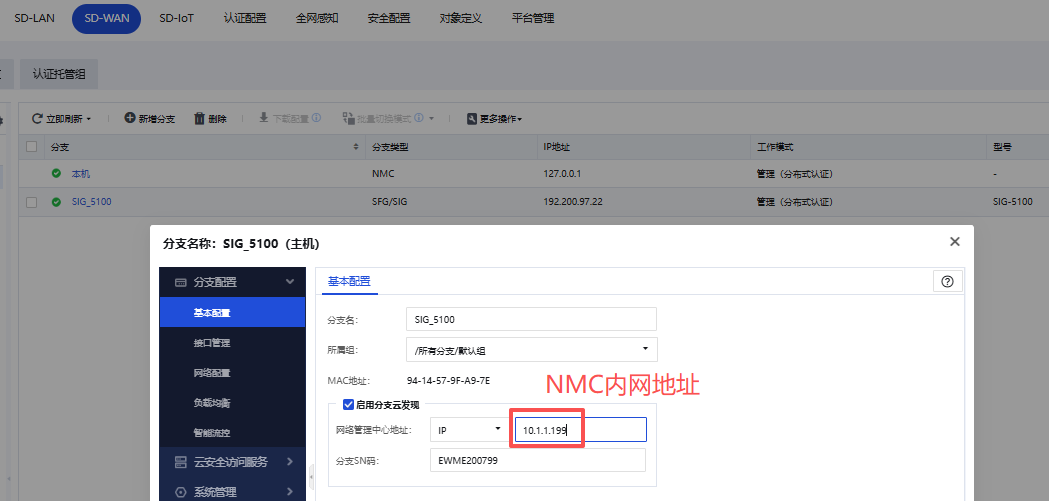Image resolution: width=1049 pixels, height=501 pixels.
Task: Click the 分支名 input field
Action: pyautogui.click(x=532, y=319)
